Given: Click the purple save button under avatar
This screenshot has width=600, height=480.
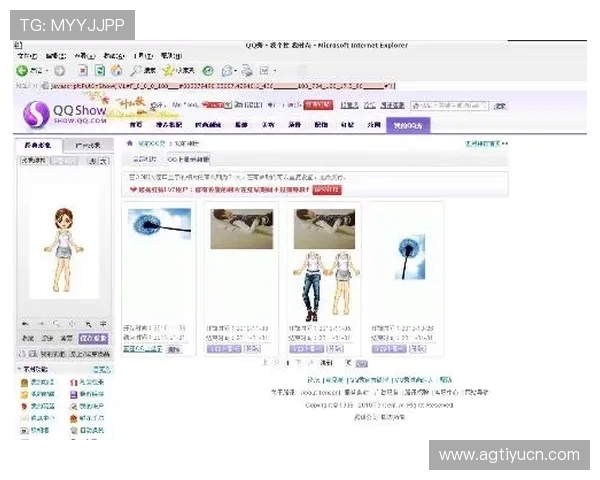Looking at the screenshot, I should 93,338.
